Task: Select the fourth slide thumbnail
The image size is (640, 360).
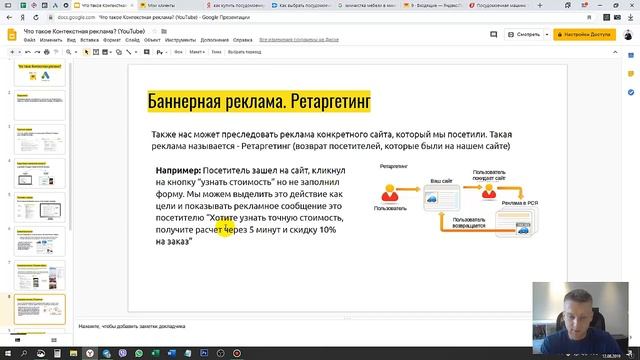Action: coord(40,173)
